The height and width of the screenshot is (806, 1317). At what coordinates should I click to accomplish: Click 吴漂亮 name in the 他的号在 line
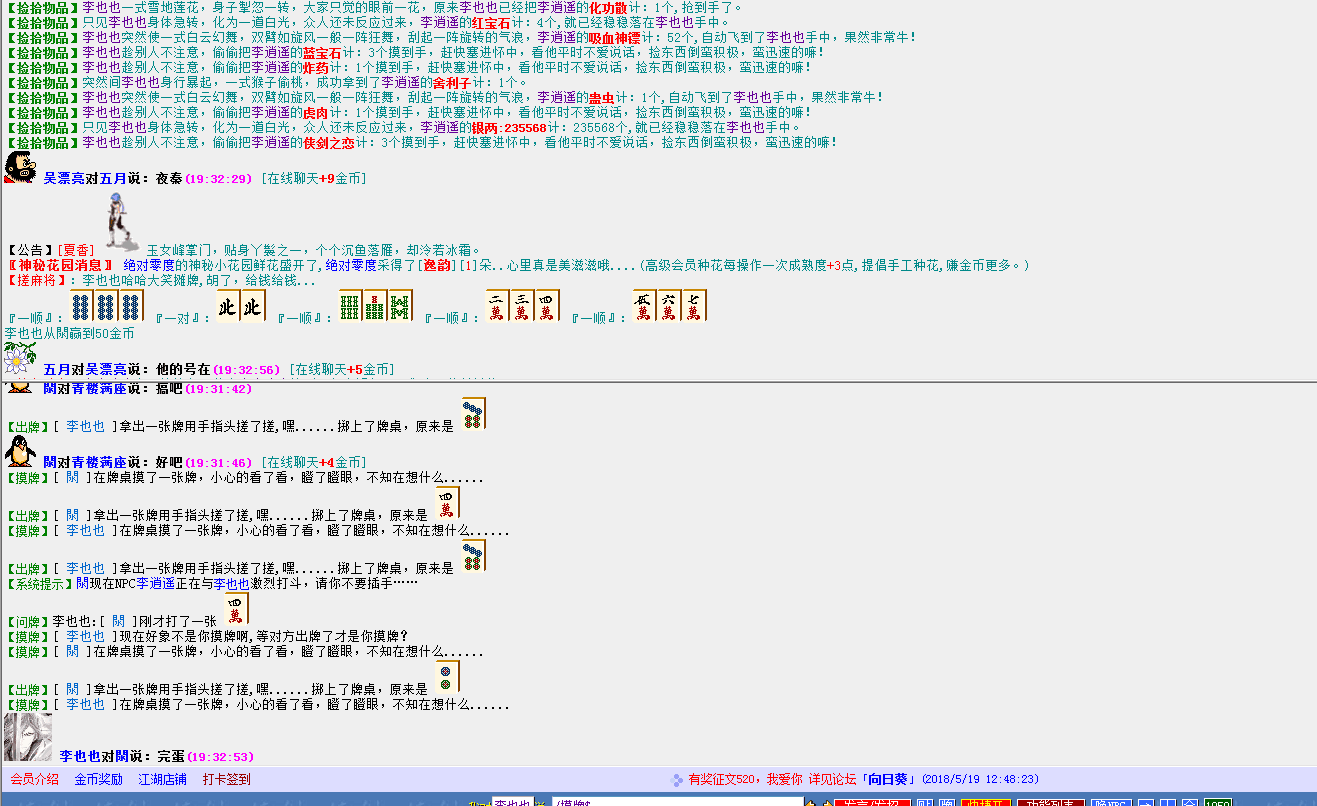pos(105,370)
